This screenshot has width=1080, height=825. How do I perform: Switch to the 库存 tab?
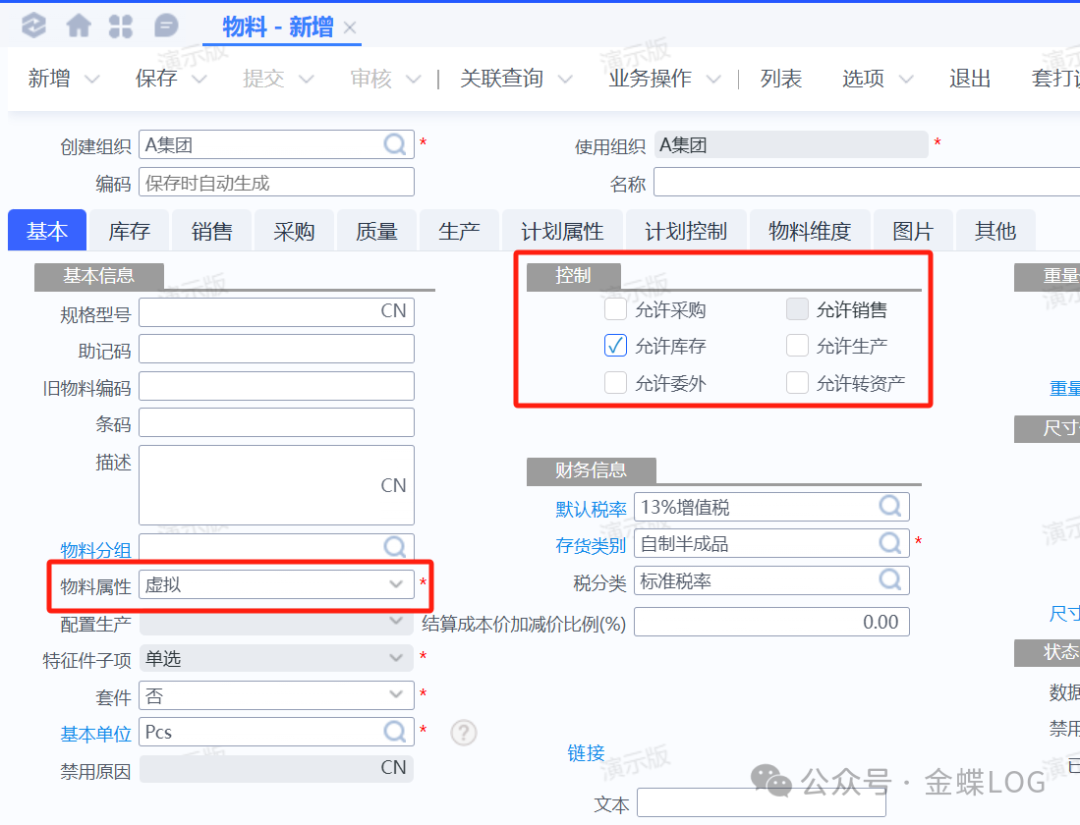click(x=129, y=232)
